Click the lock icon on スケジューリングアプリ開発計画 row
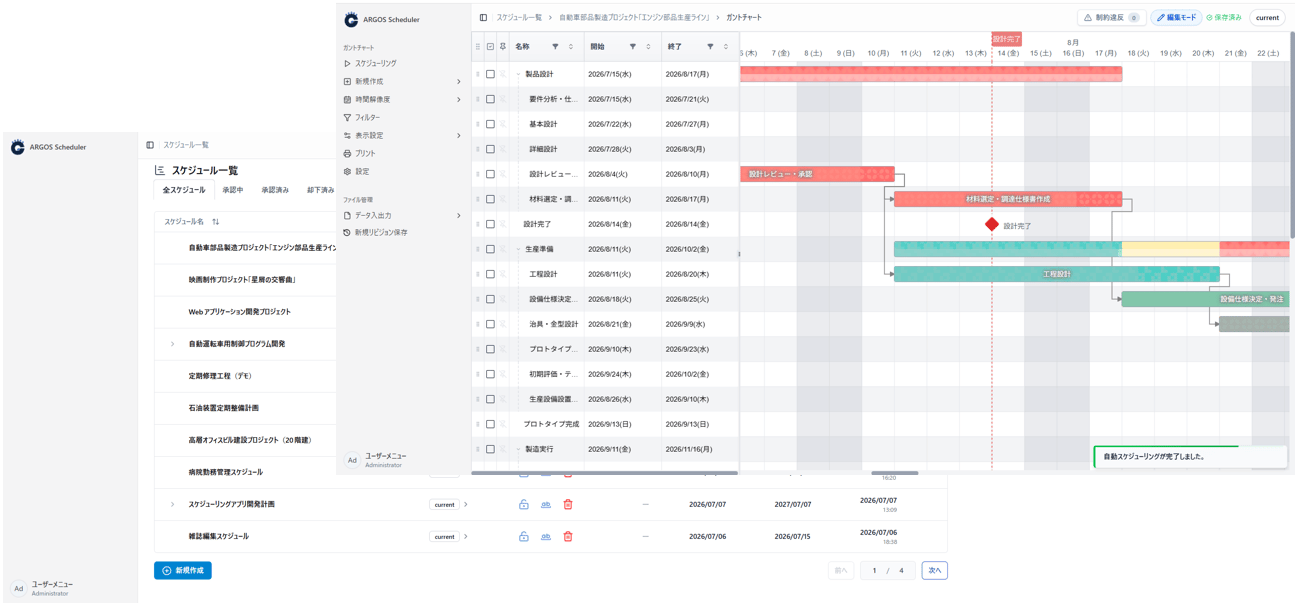The height and width of the screenshot is (605, 1300). tap(524, 505)
